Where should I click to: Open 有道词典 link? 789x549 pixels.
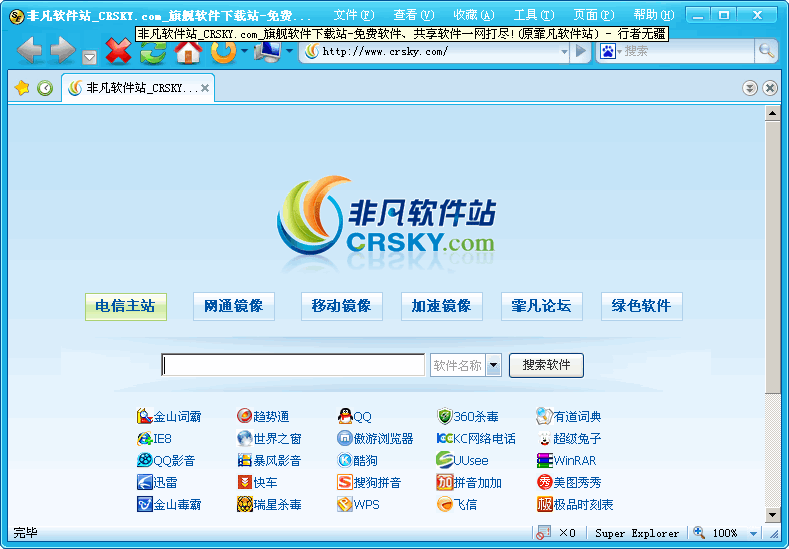(x=569, y=416)
